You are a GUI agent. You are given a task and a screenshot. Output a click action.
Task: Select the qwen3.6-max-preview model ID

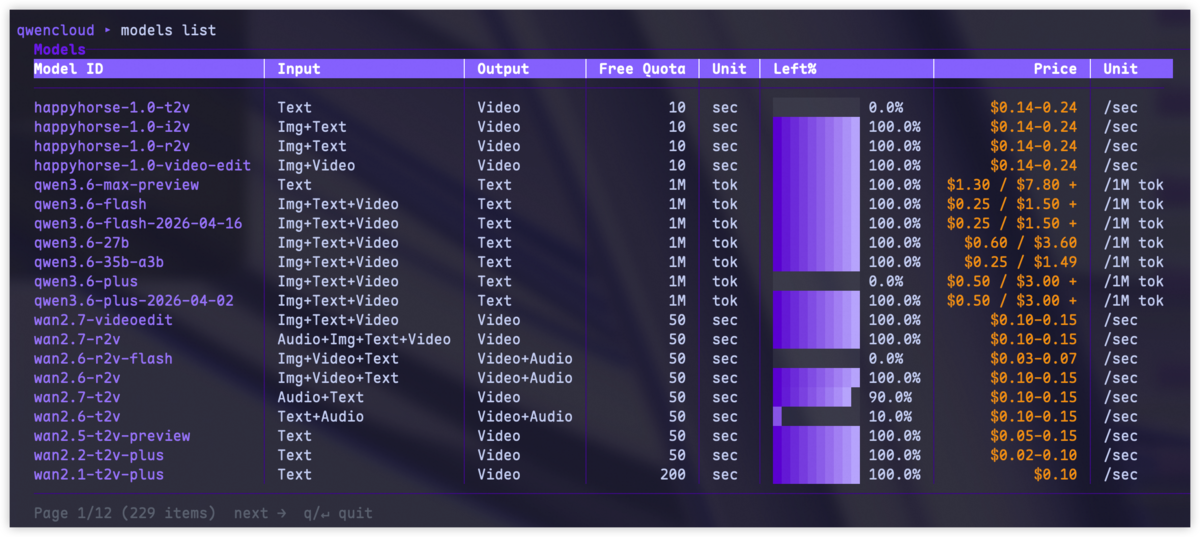(x=116, y=185)
